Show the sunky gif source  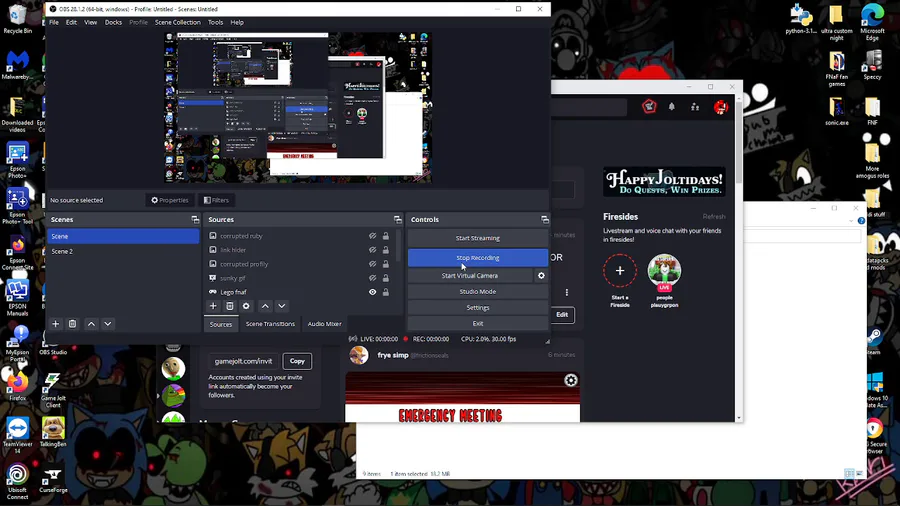373,278
